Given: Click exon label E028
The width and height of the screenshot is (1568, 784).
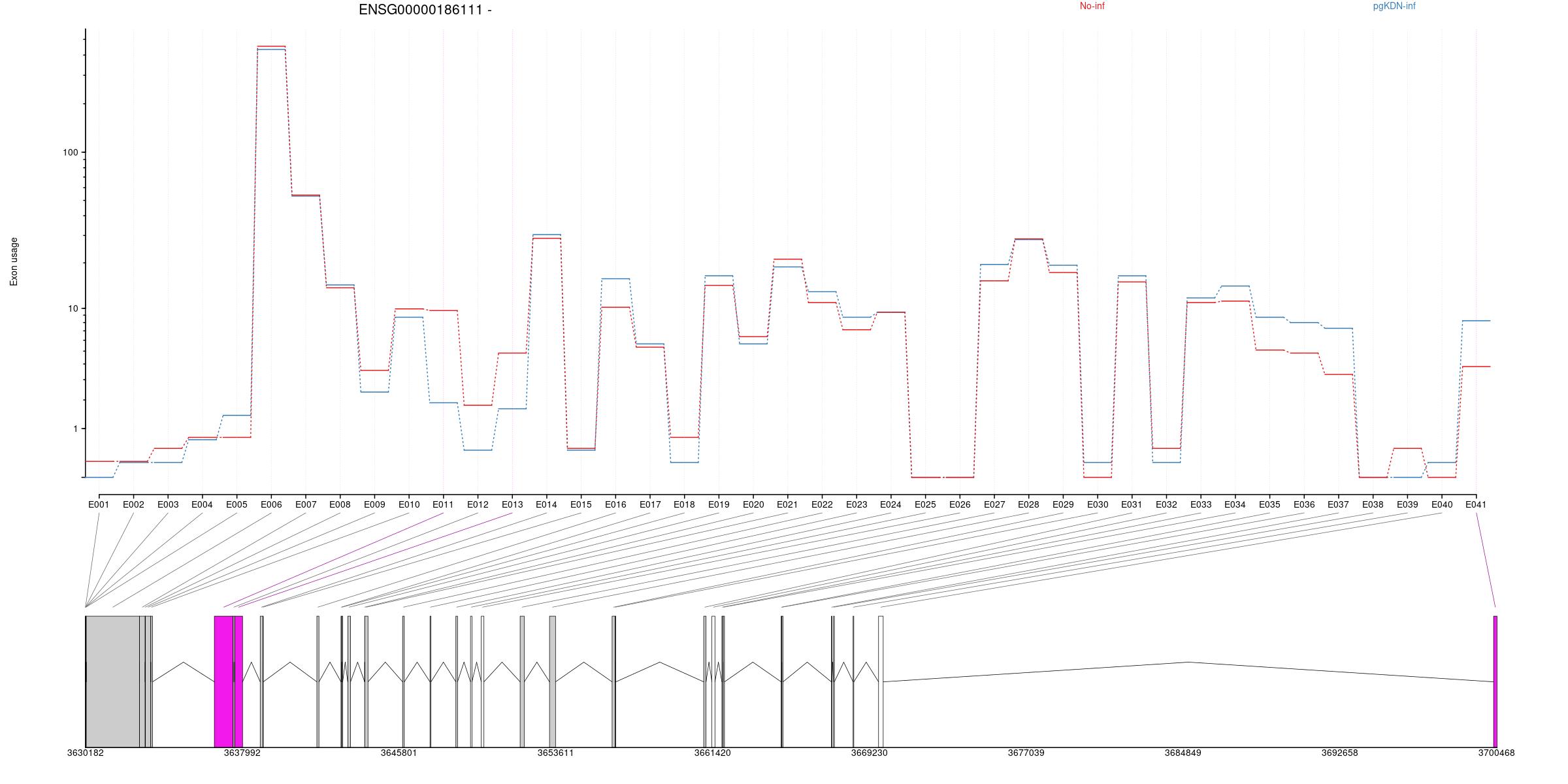Looking at the screenshot, I should point(1028,504).
